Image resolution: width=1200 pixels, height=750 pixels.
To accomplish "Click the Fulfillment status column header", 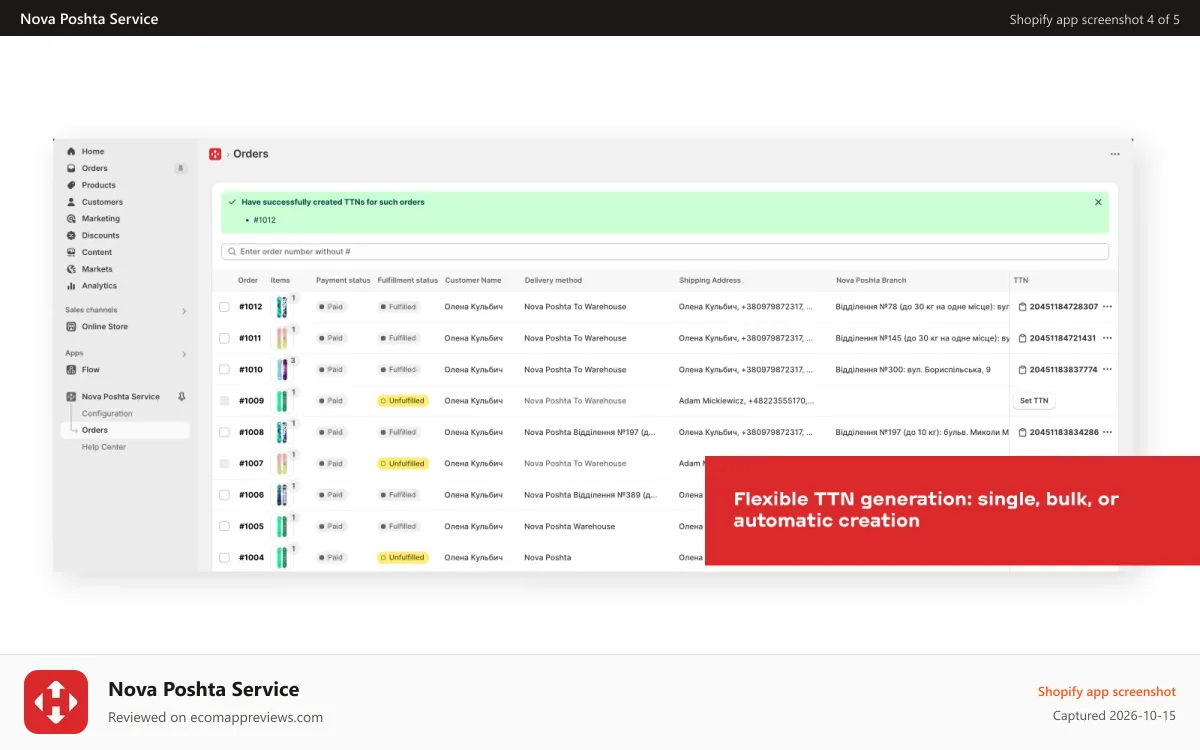I will tap(408, 280).
